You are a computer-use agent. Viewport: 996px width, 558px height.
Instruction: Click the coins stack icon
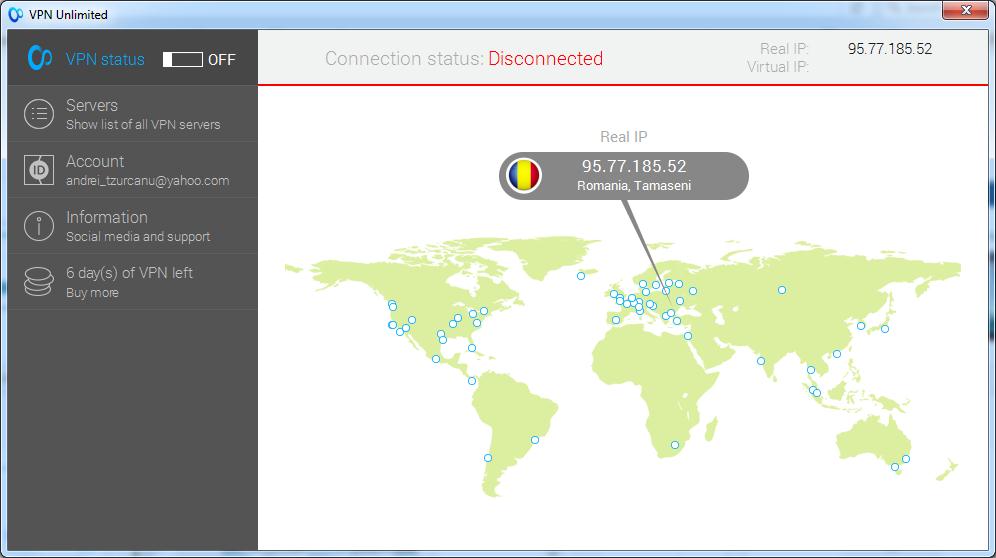pos(39,282)
